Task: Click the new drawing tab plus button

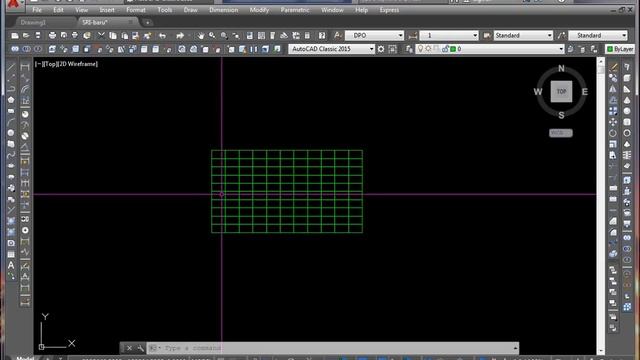Action: (148, 22)
